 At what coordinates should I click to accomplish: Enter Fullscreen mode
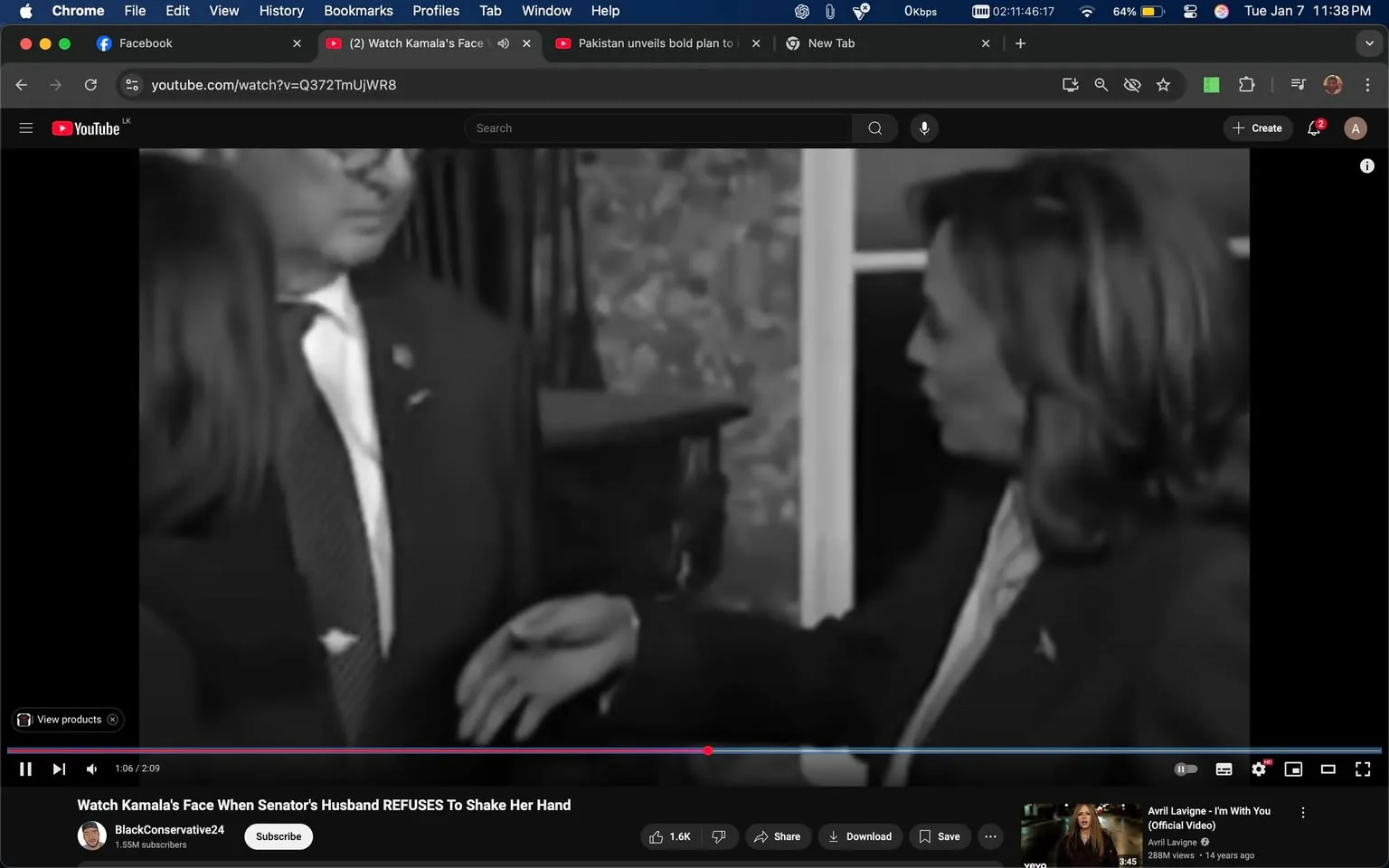[x=1362, y=769]
